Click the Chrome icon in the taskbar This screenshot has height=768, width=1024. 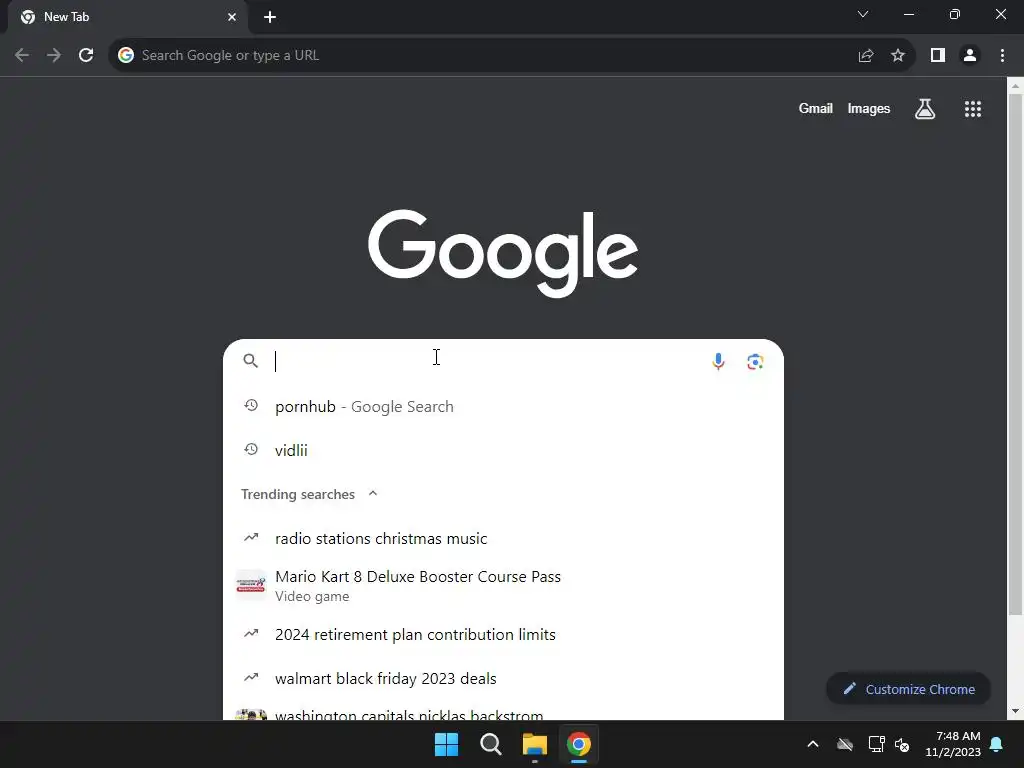579,744
